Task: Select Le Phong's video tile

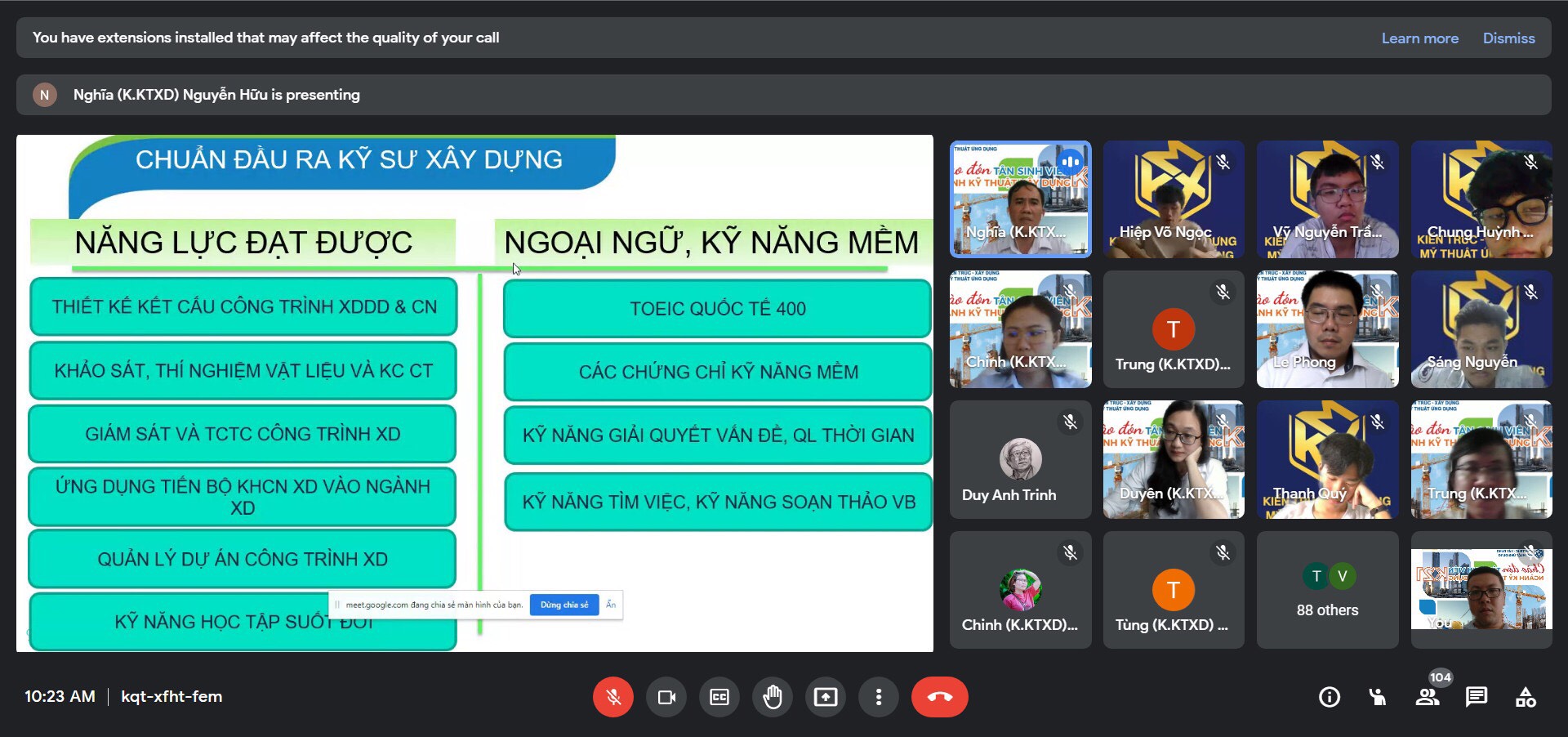Action: pos(1327,329)
